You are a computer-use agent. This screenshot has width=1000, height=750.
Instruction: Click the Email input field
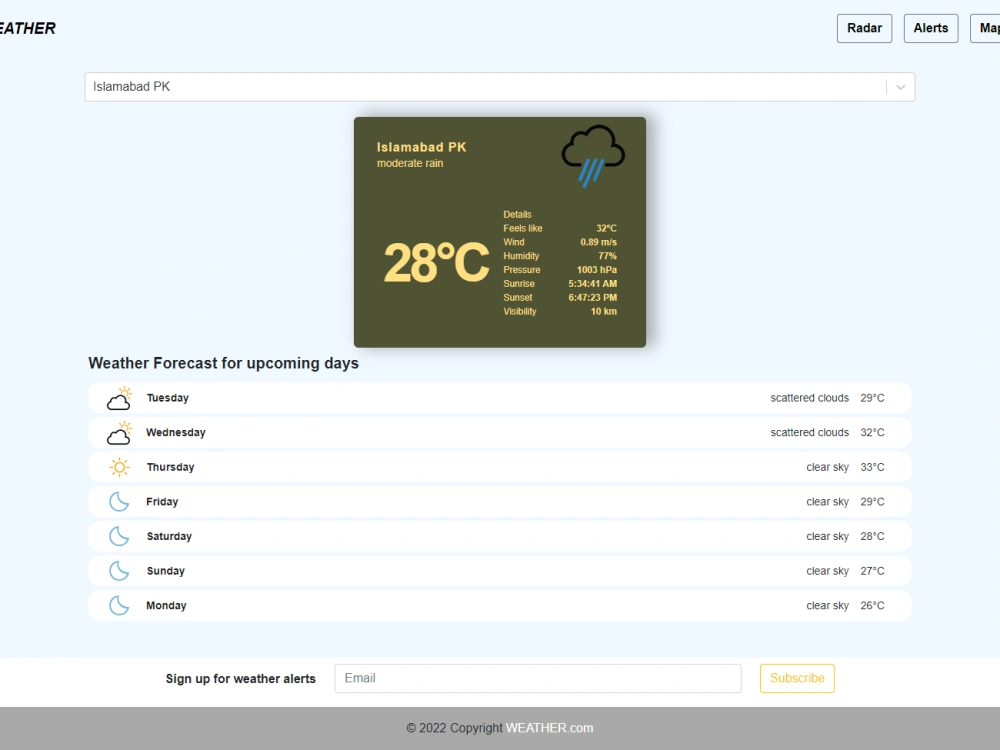pyautogui.click(x=538, y=678)
